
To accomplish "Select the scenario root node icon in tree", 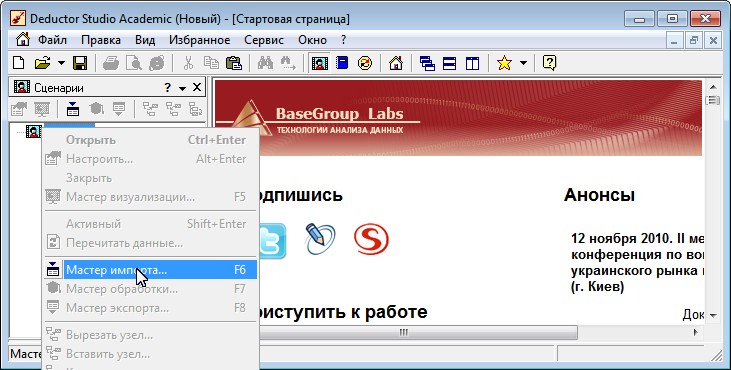I will (34, 132).
